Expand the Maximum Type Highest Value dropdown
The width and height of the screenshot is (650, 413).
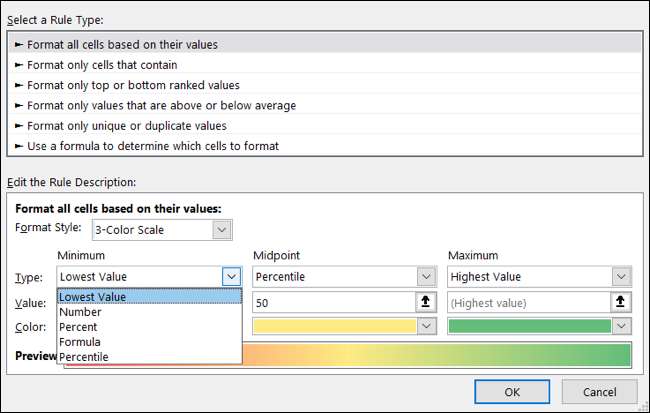[621, 276]
